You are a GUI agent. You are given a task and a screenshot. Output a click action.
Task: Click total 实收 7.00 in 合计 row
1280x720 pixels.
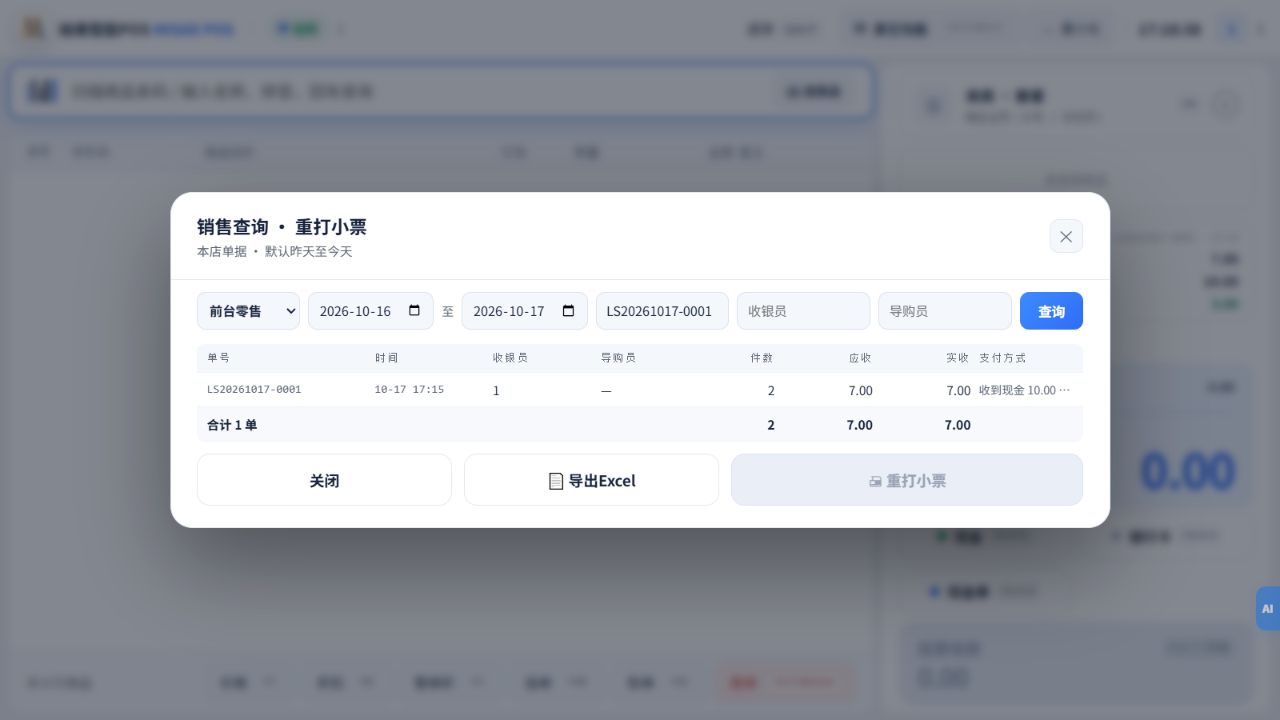point(958,425)
